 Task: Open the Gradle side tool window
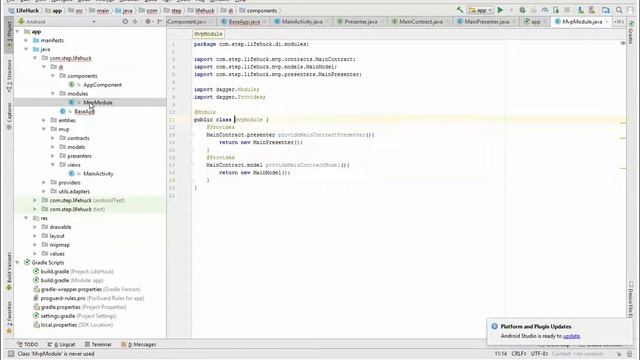631,33
